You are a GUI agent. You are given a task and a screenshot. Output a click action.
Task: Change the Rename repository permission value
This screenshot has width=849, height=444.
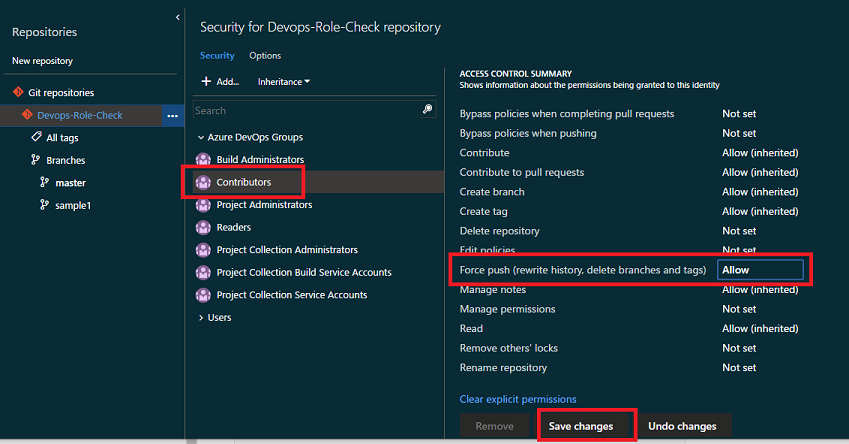(739, 367)
